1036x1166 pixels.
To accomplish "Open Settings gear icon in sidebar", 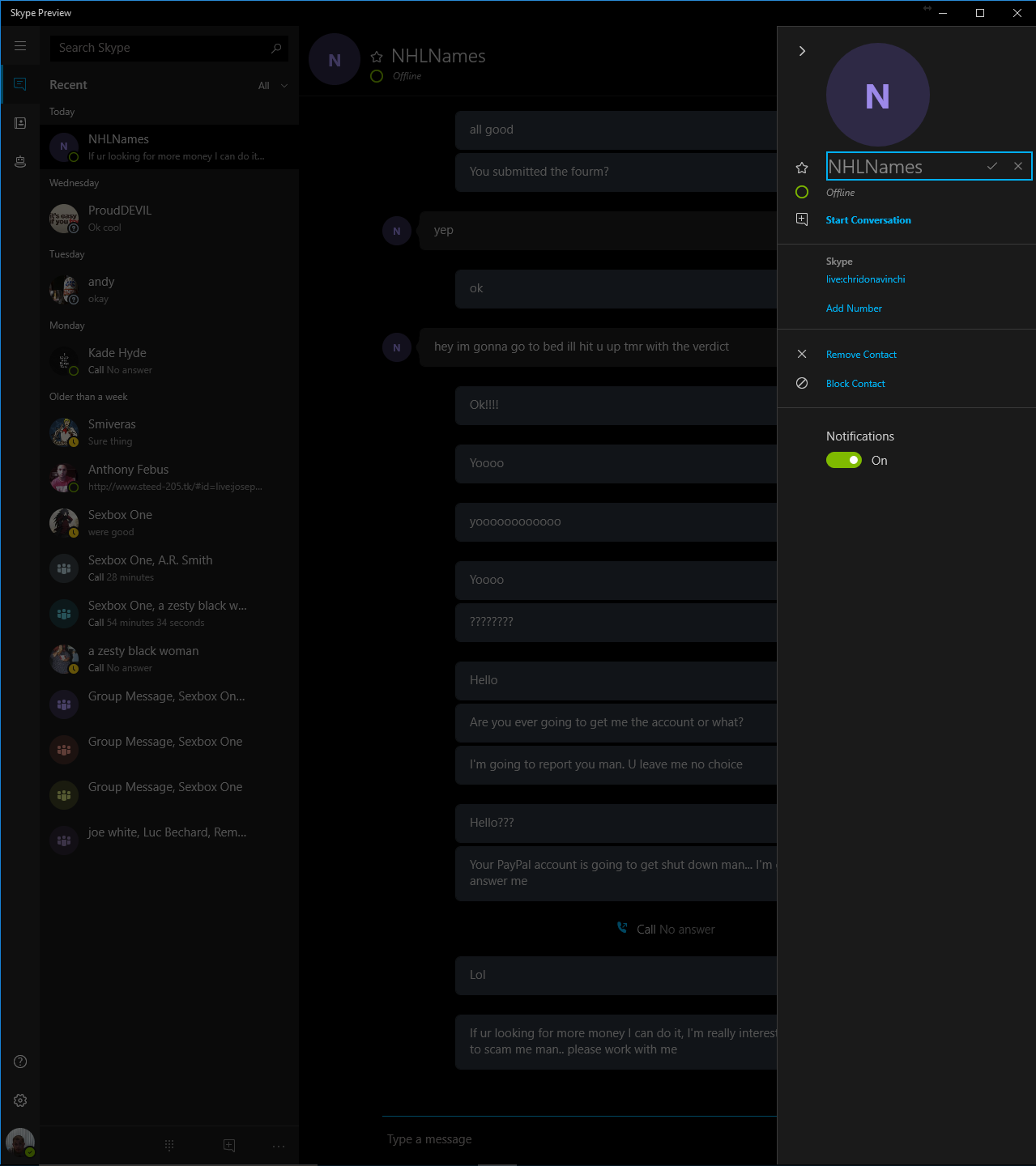I will click(20, 1100).
